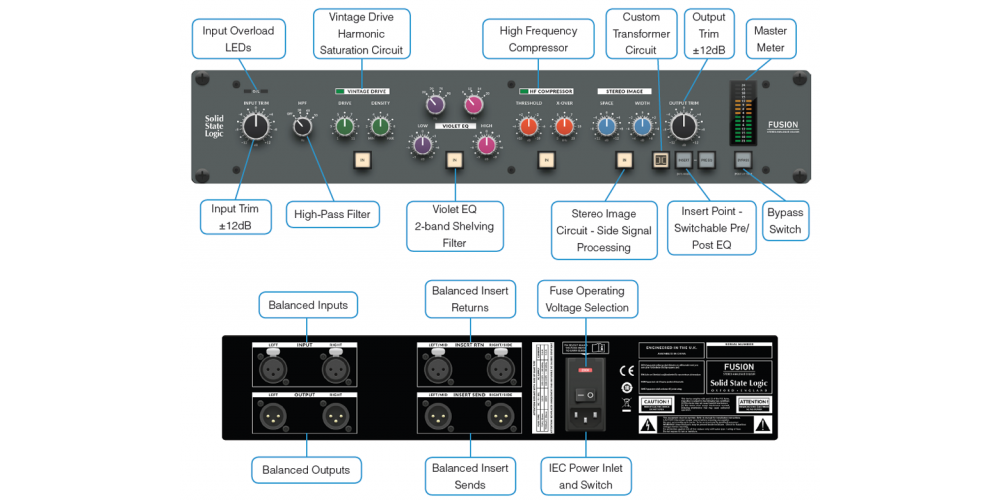Click the red X-Over knob
The image size is (1000, 500).
564,126
